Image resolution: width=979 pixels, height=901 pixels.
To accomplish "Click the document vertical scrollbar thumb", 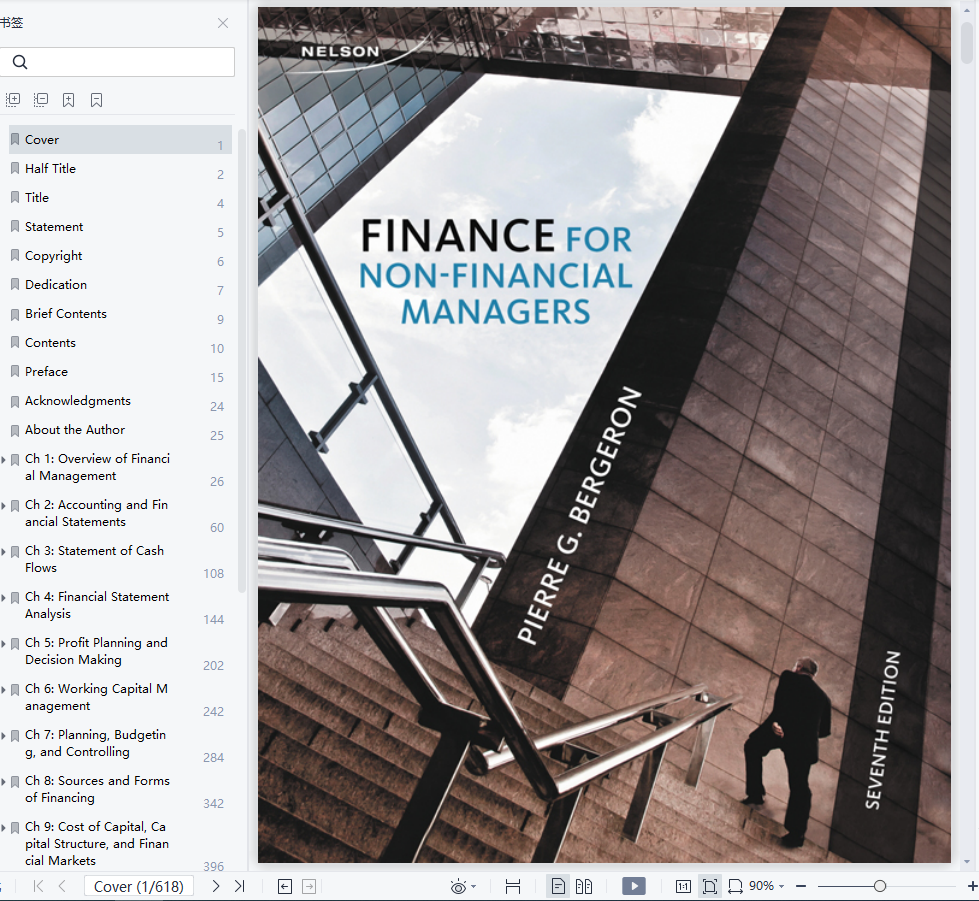I will coord(967,42).
